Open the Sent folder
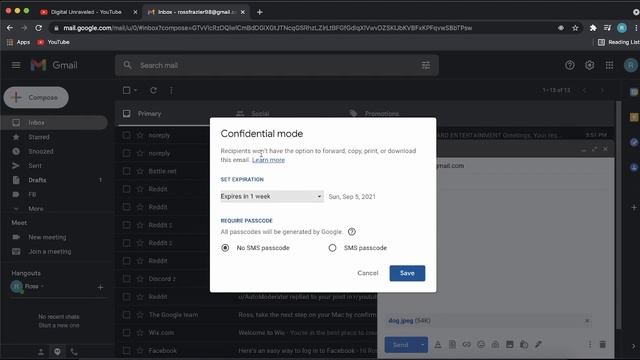Image resolution: width=640 pixels, height=360 pixels. pos(35,166)
